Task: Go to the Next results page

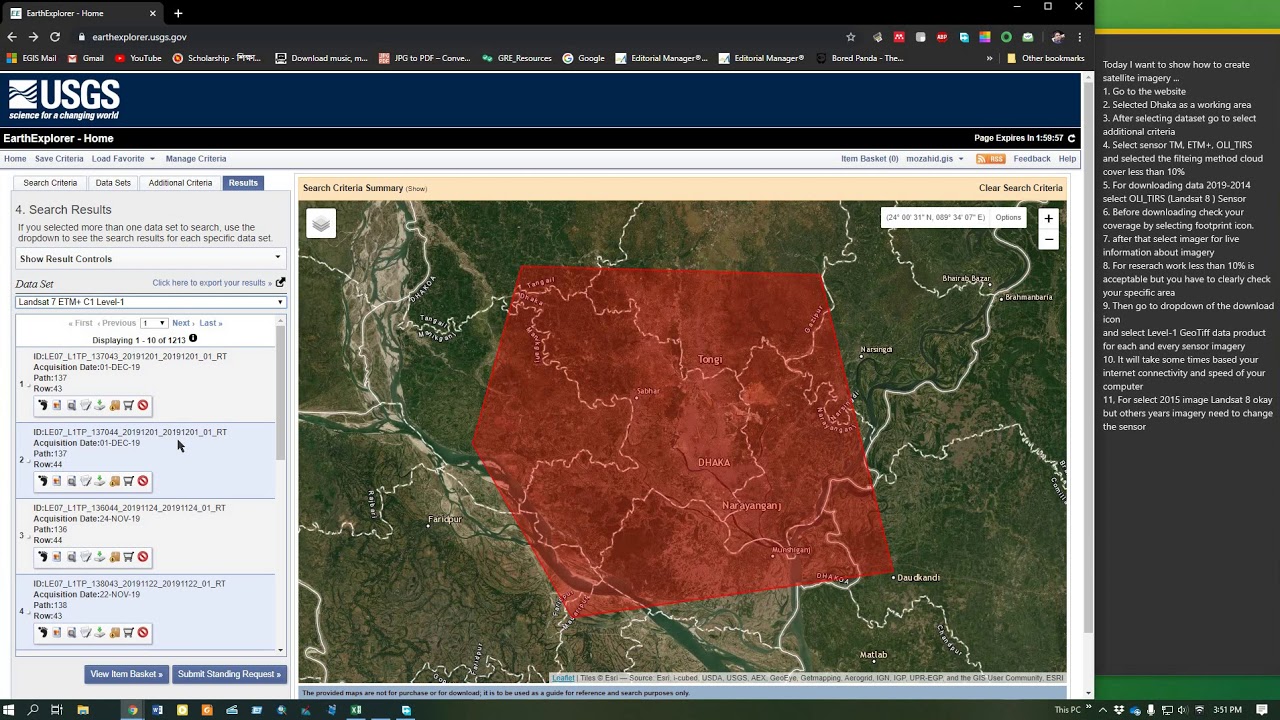Action: click(181, 323)
